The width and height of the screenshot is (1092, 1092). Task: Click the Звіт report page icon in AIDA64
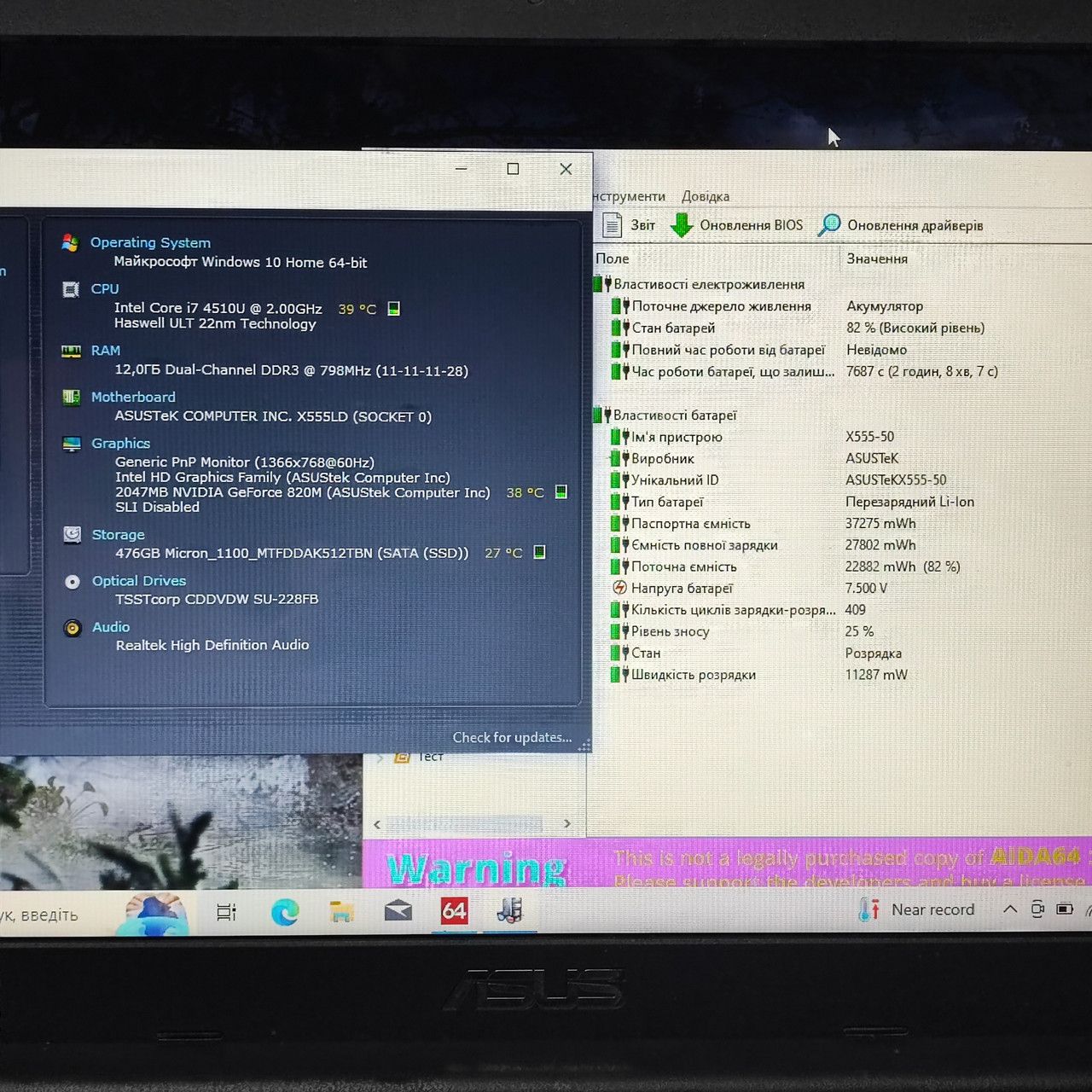(612, 225)
